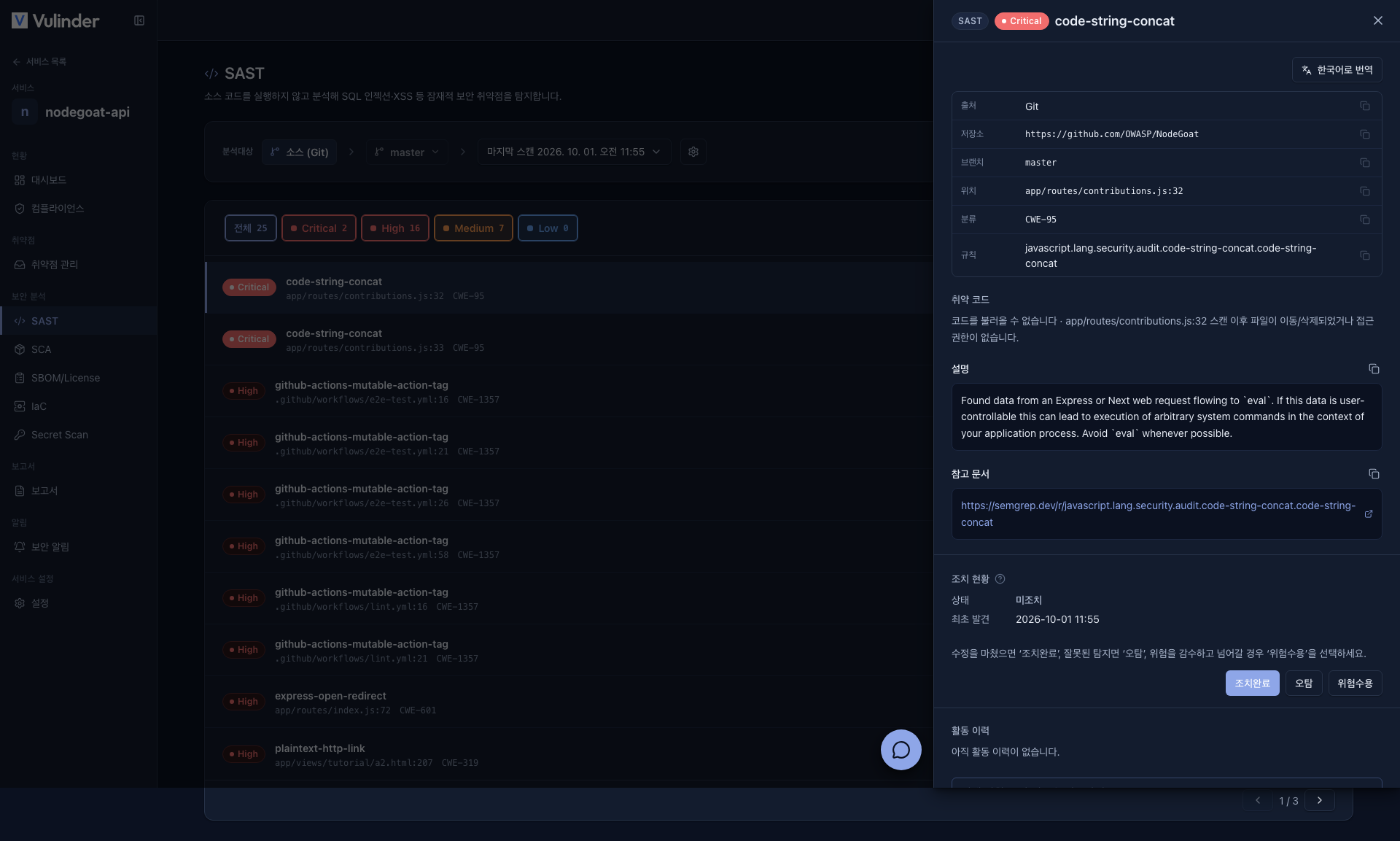1400x841 pixels.
Task: Click 한국어로 번역 button
Action: pos(1337,70)
